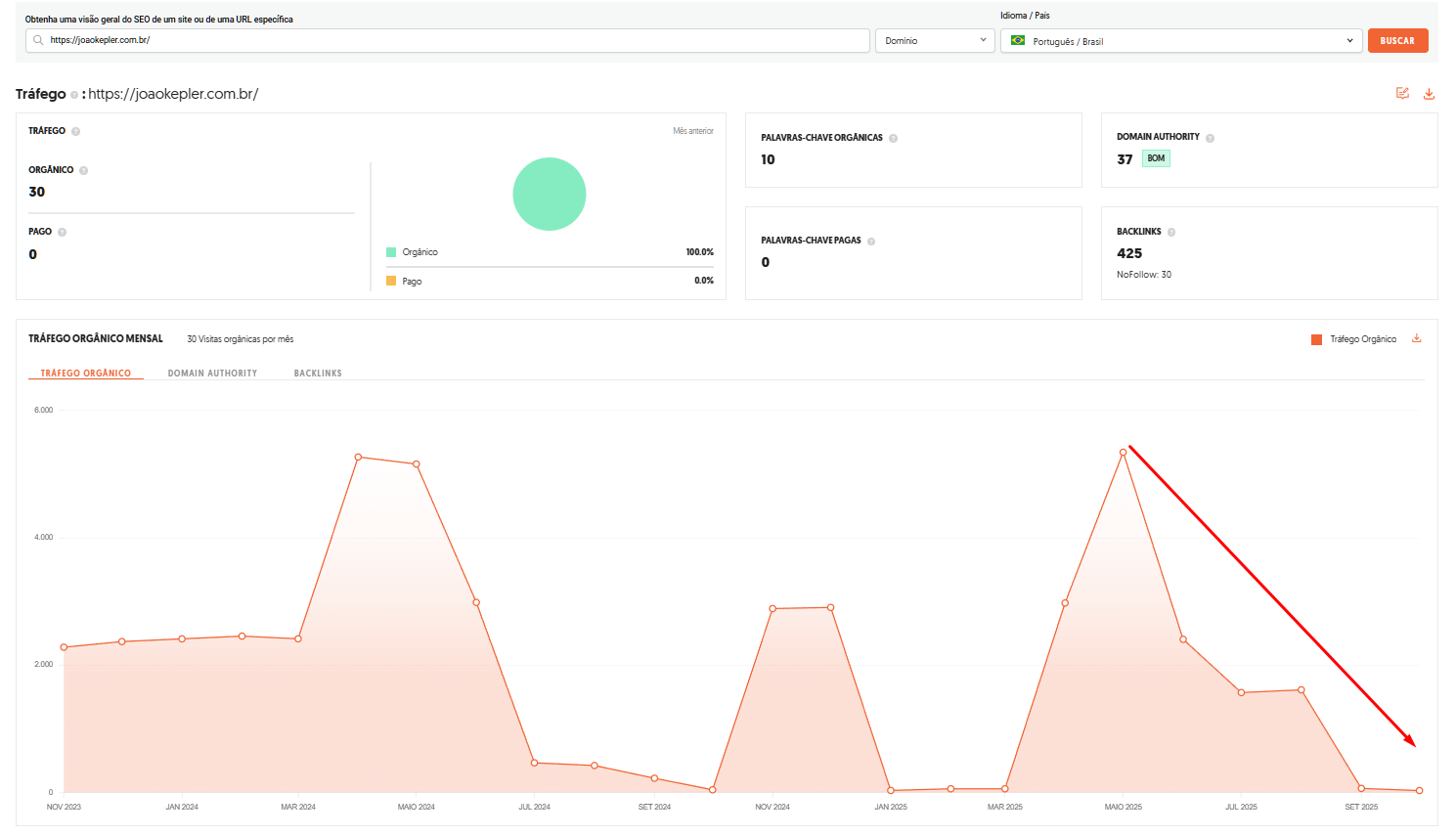Click the MAIO 2025 peak data point
The height and width of the screenshot is (836, 1456).
(x=1124, y=453)
